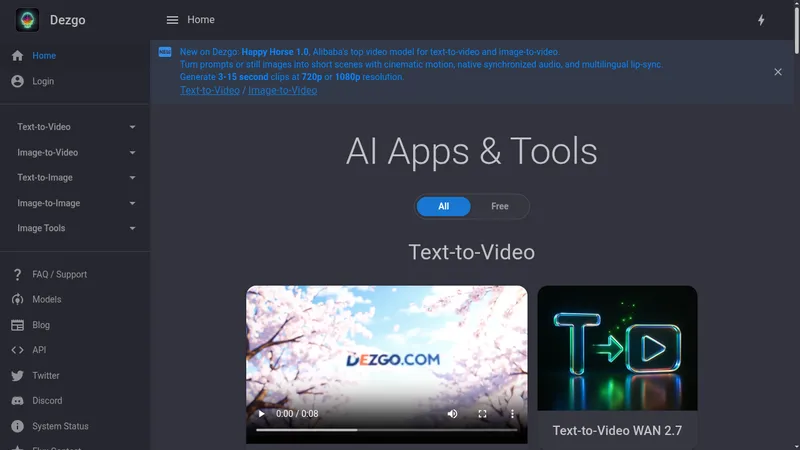Click the video time 0:00 / 0:08
Screen dimensions: 800x450
click(297, 414)
